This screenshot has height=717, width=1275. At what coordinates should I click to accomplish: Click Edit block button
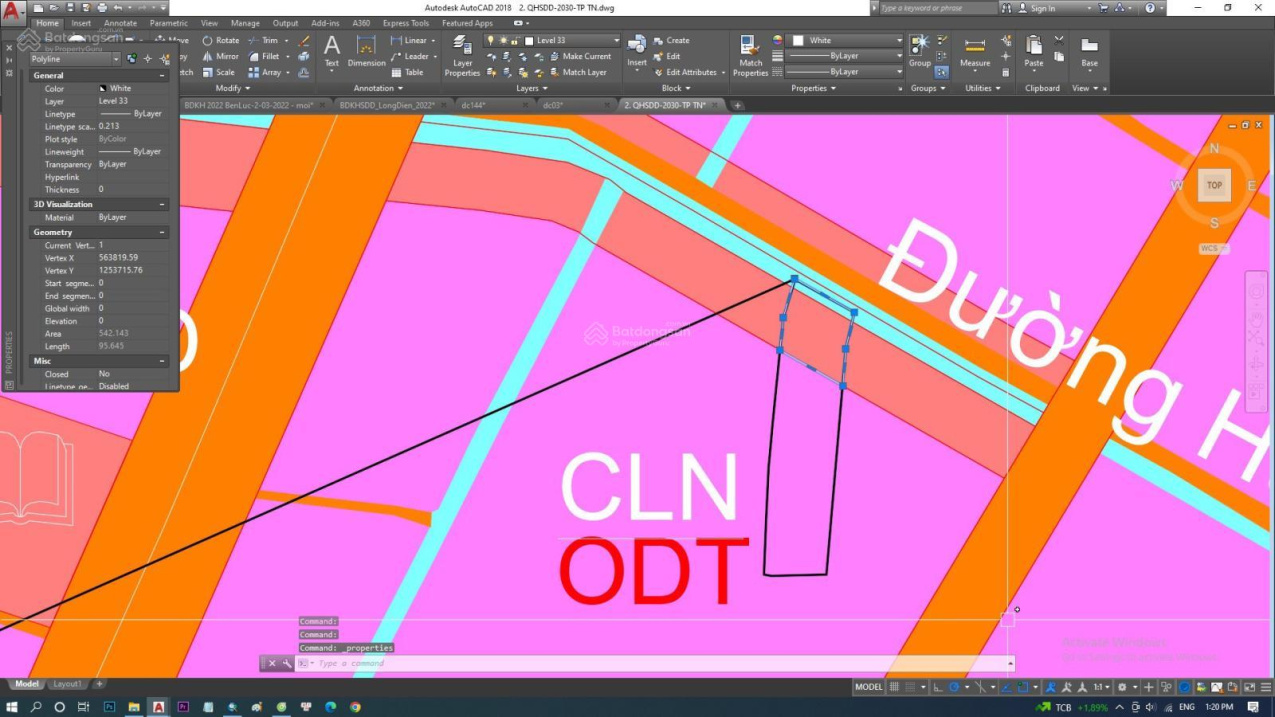pos(667,57)
